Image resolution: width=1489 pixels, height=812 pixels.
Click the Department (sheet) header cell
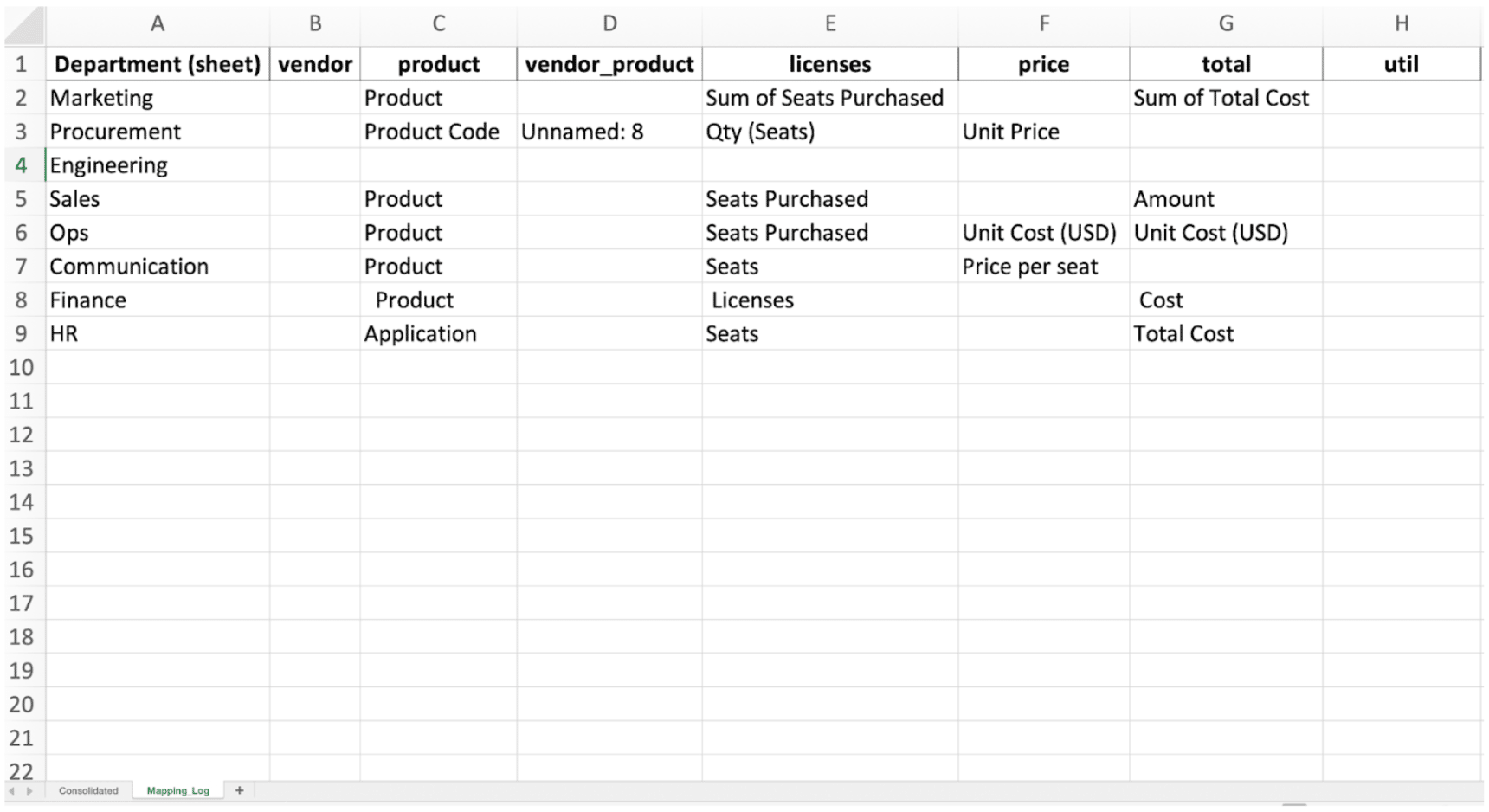click(x=158, y=64)
